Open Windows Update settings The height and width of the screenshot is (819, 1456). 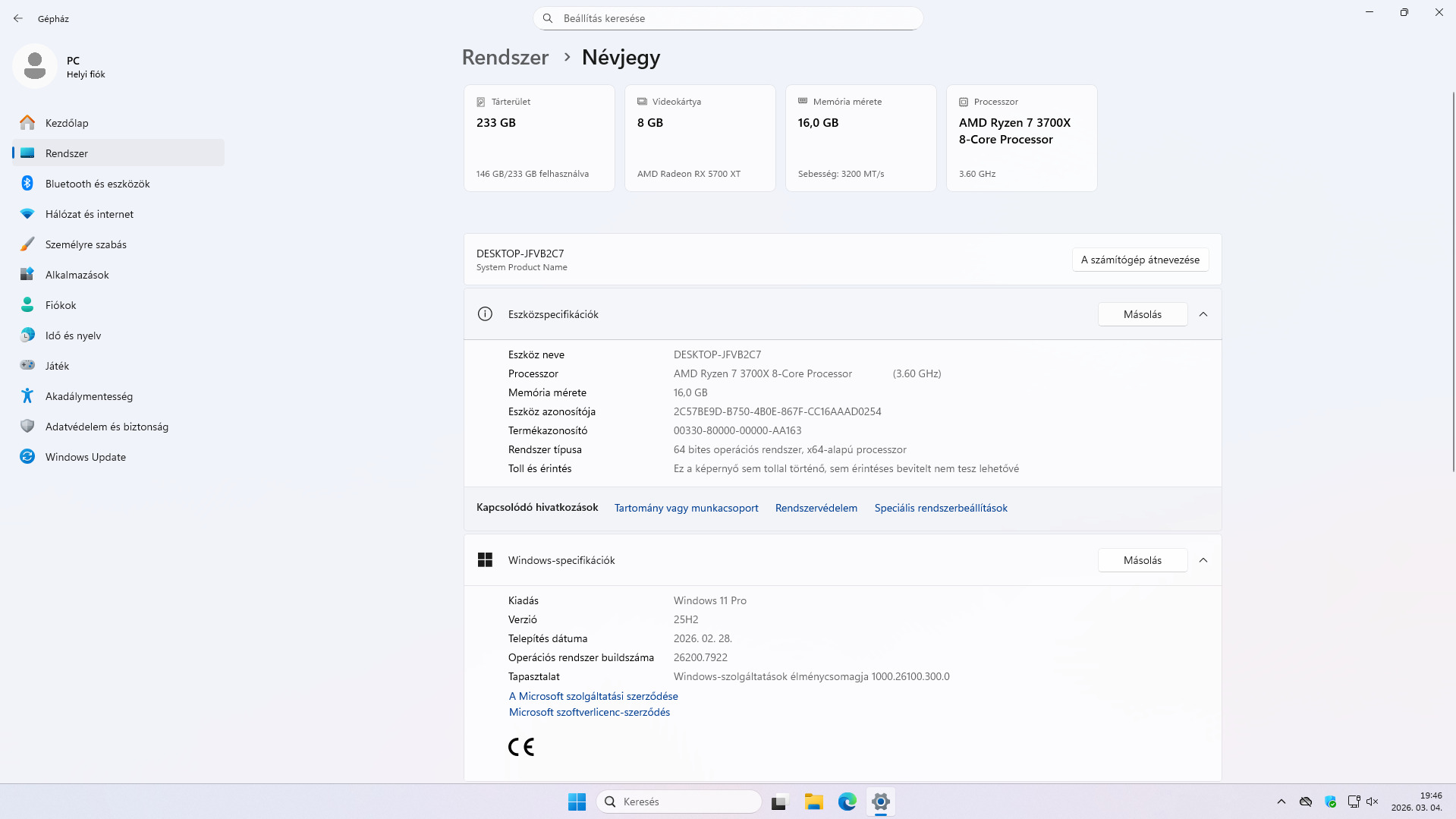click(x=118, y=457)
